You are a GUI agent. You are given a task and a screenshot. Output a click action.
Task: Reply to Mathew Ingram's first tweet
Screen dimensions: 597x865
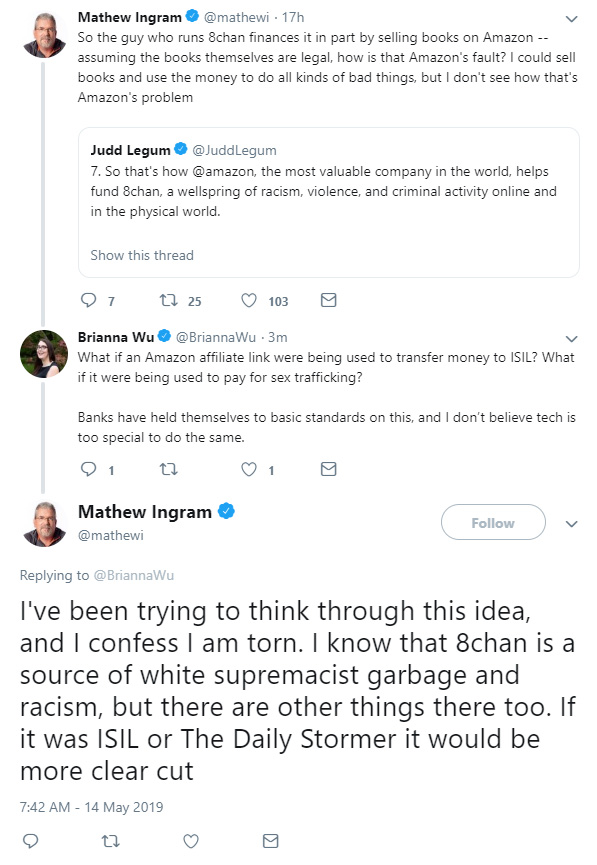pos(89,300)
